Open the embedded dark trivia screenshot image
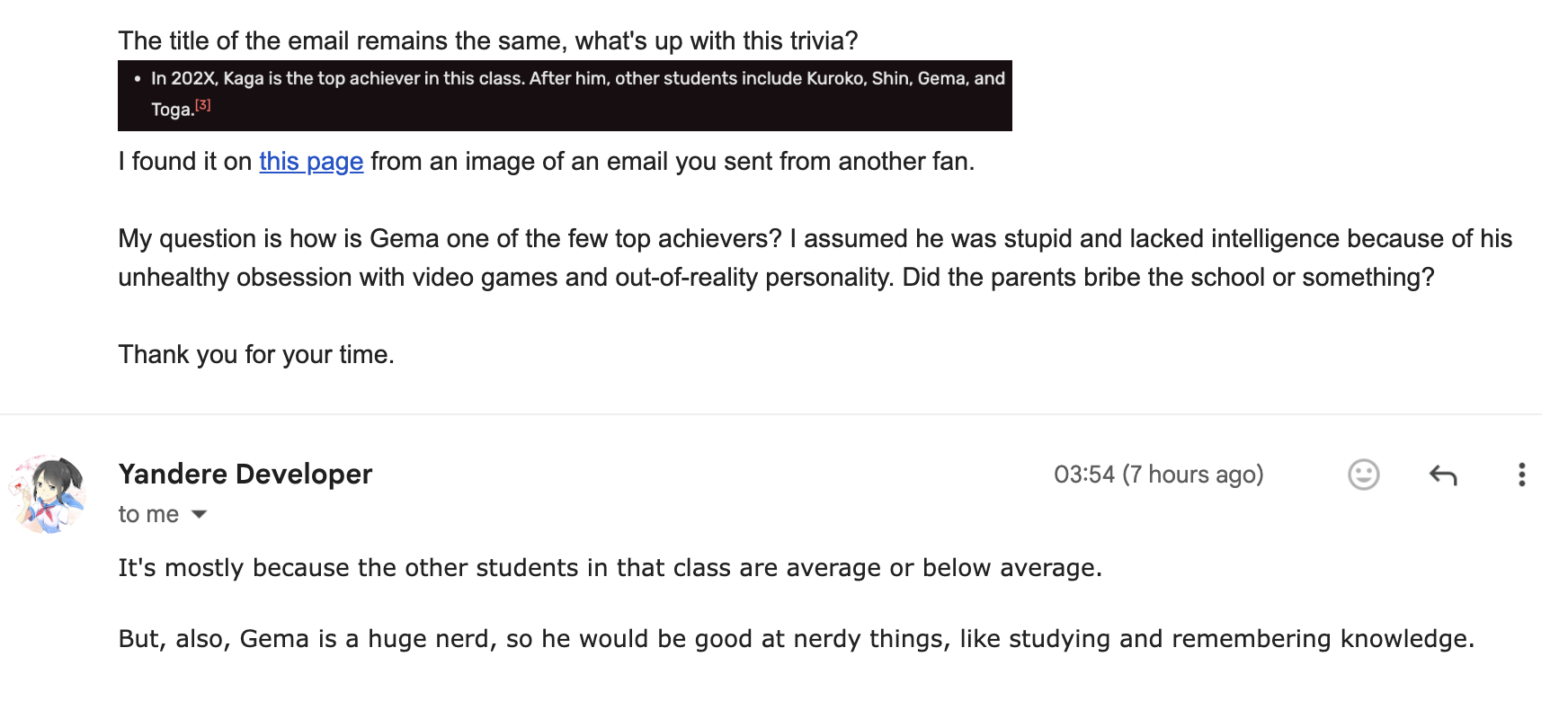Viewport: 1568px width, 701px height. [x=565, y=95]
